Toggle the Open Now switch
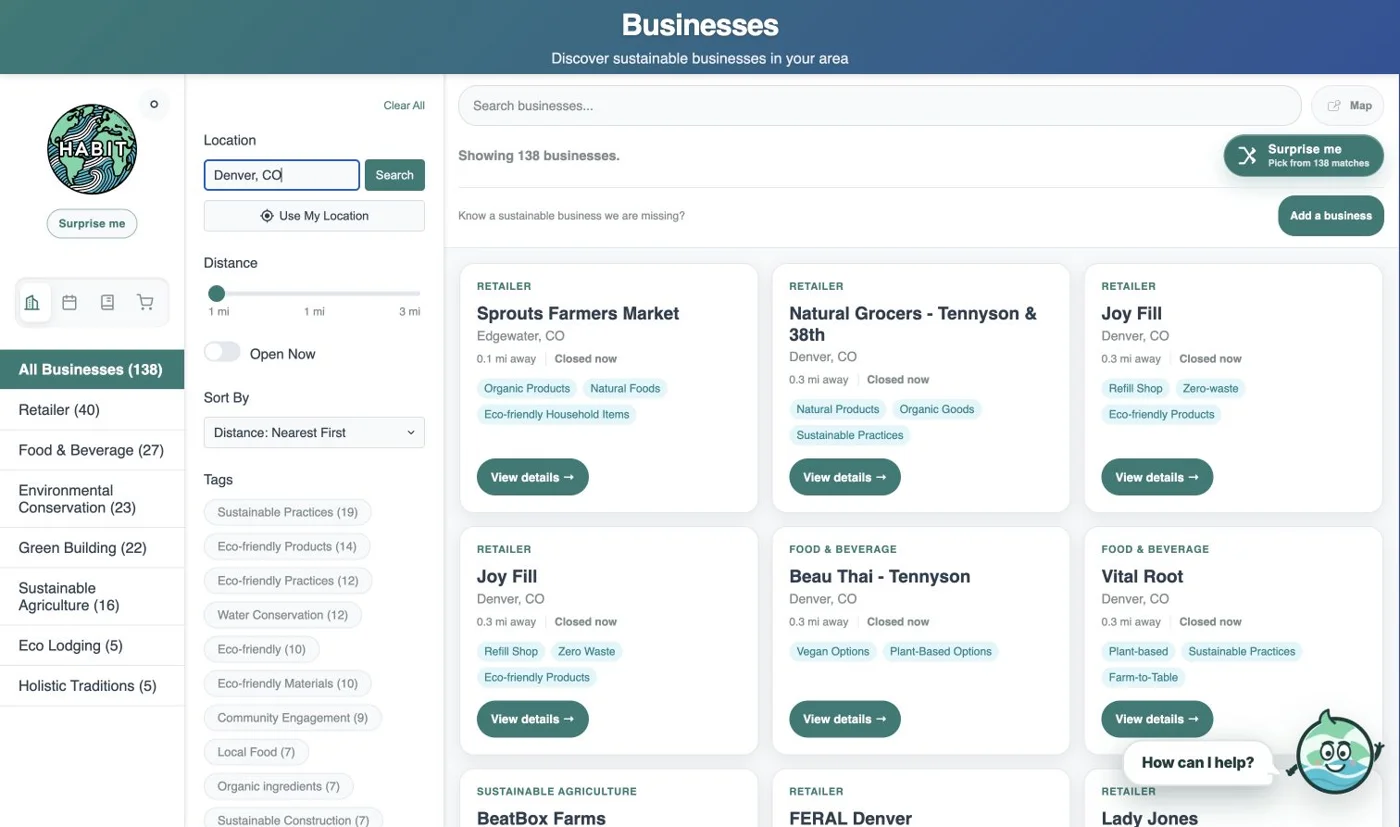The image size is (1400, 827). pyautogui.click(x=222, y=353)
